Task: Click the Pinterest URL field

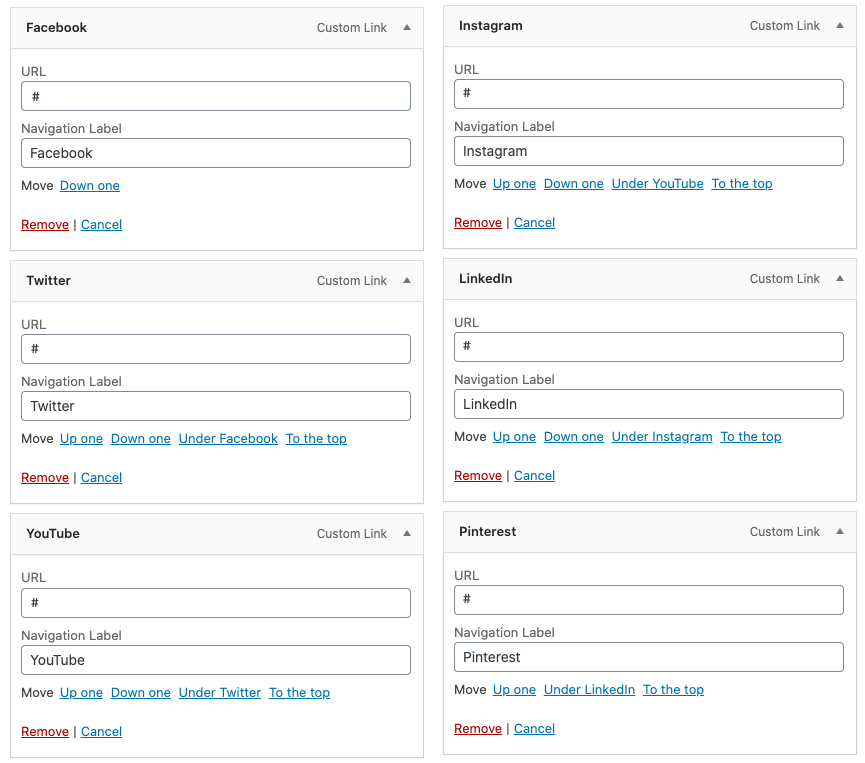Action: click(649, 600)
